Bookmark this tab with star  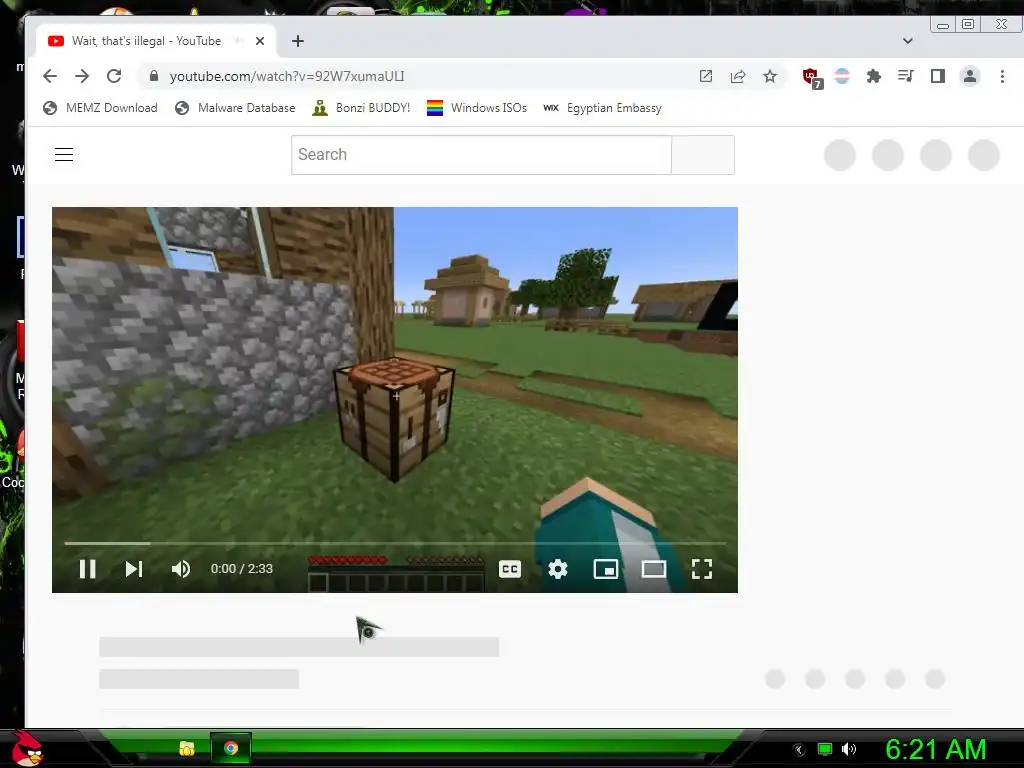(770, 76)
